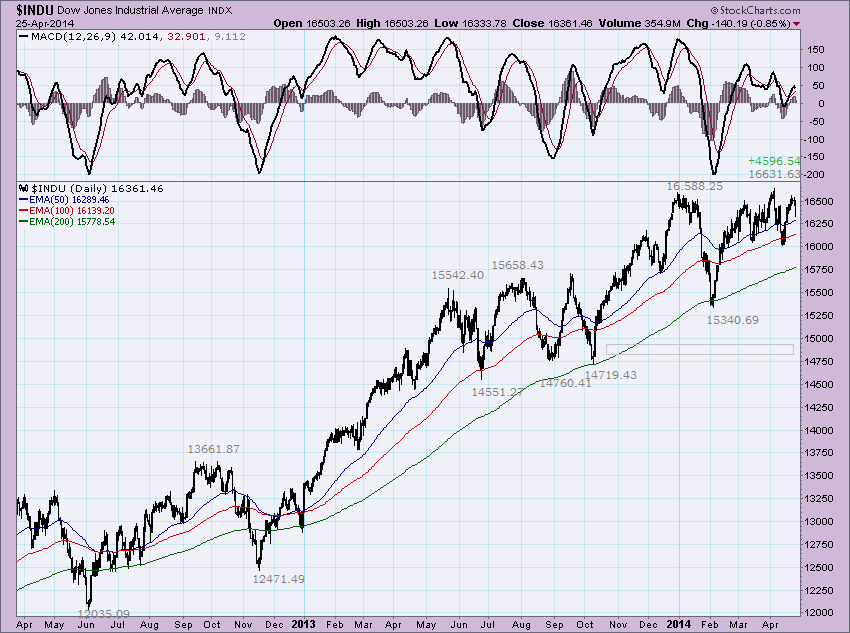Click the 16000 price axis tick
Screen dimensions: 850x633
(819, 246)
